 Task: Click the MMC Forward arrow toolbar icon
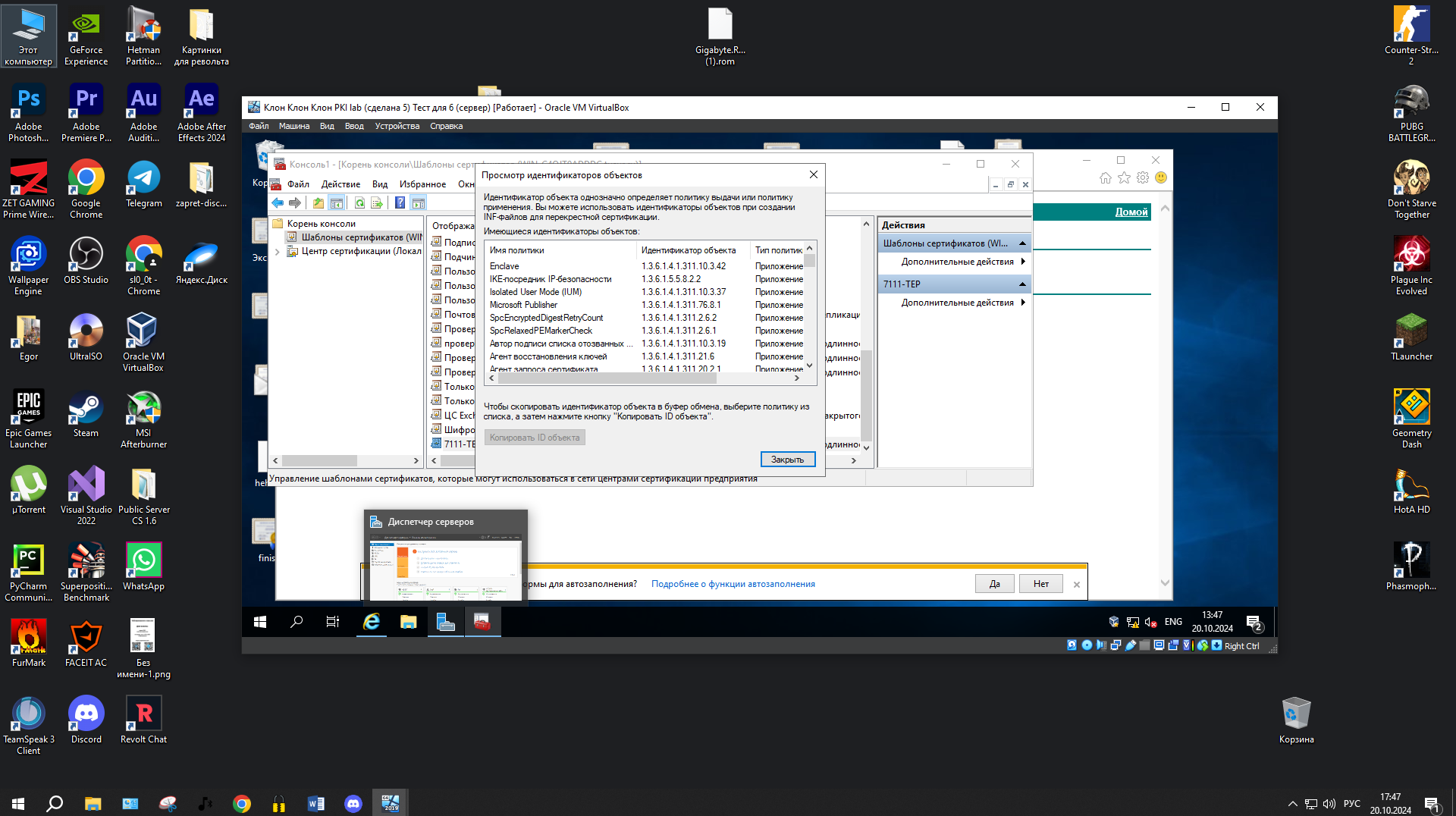(x=295, y=203)
